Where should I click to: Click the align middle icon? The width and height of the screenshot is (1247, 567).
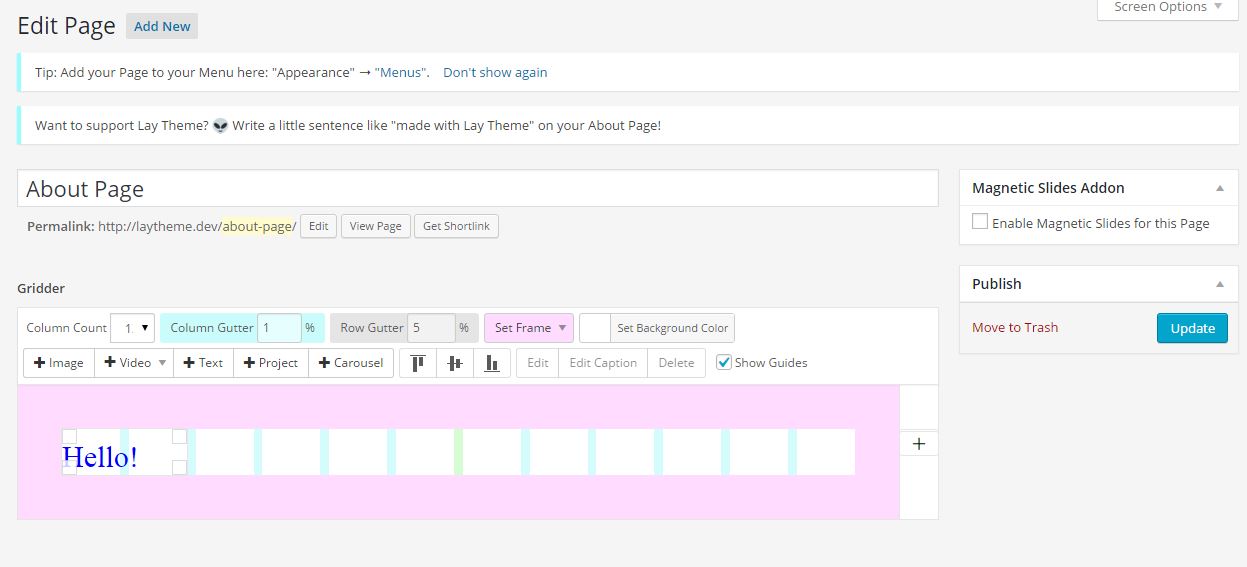click(455, 363)
